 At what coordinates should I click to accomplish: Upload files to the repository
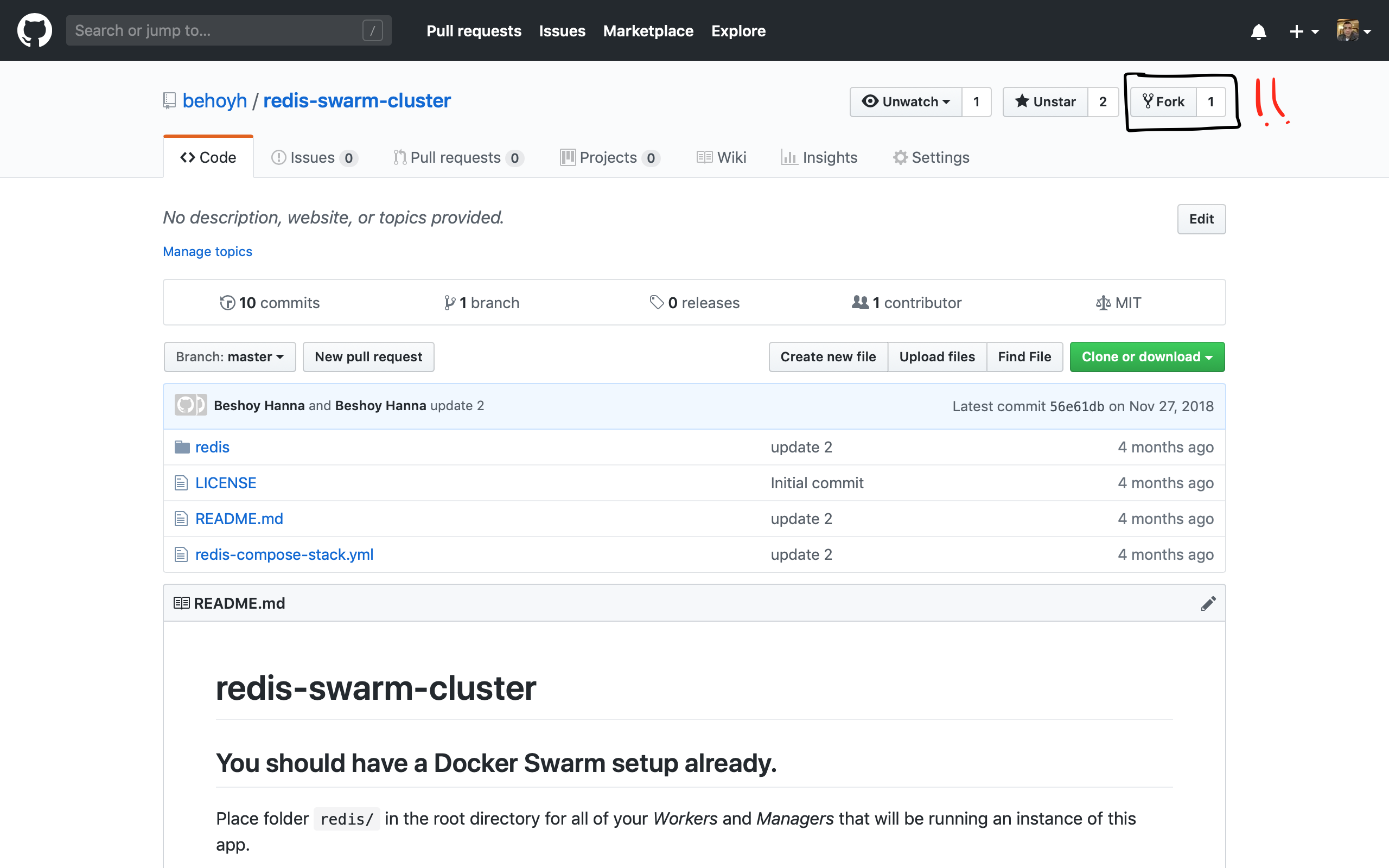[x=936, y=356]
